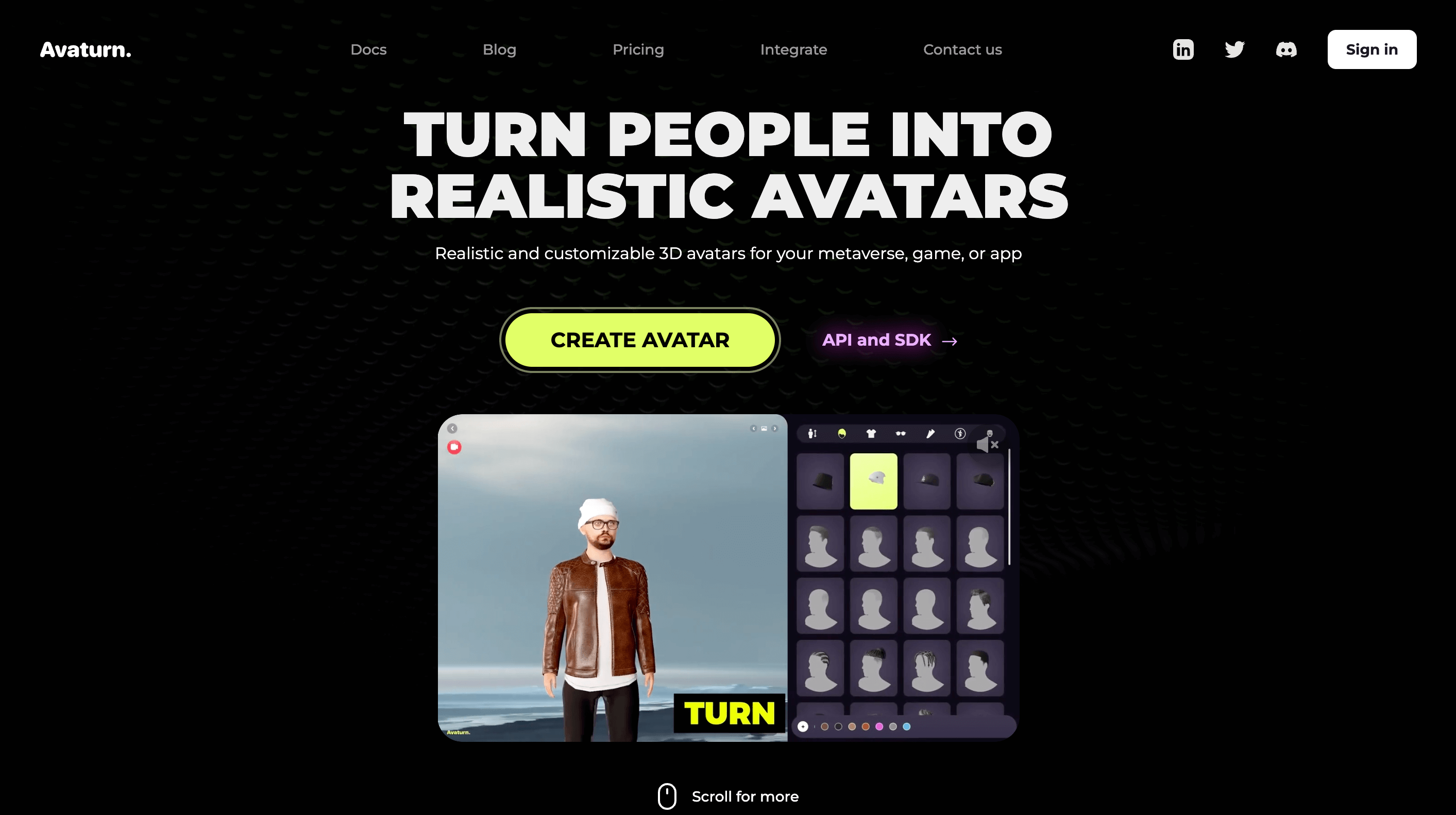
Task: Click the Twitter social icon
Action: point(1235,49)
